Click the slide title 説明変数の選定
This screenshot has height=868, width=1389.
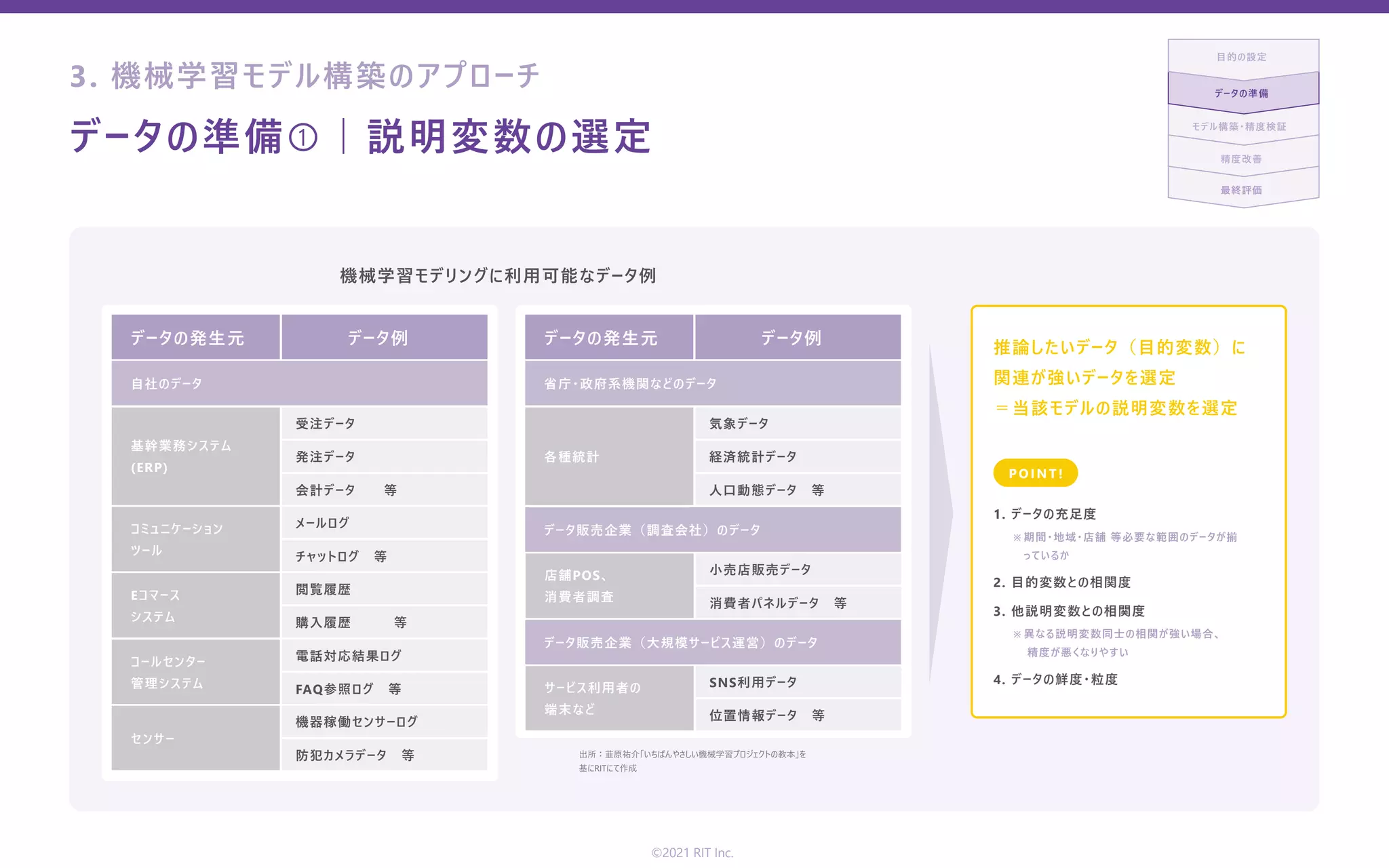tap(509, 137)
